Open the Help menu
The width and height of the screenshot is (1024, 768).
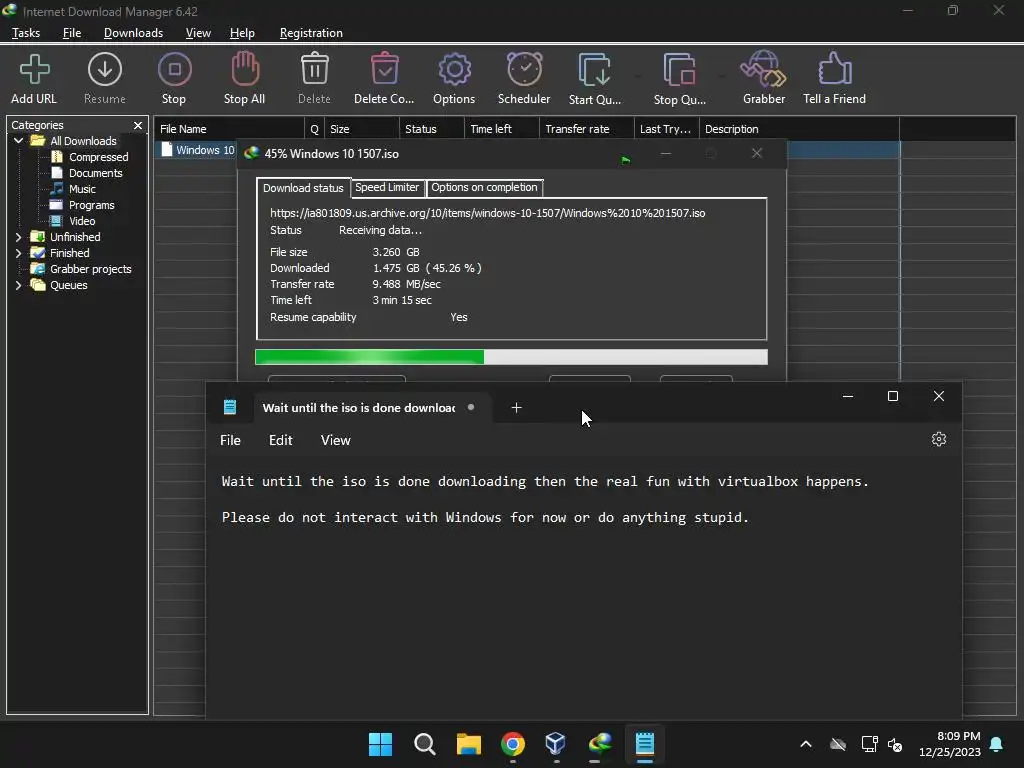(x=242, y=33)
